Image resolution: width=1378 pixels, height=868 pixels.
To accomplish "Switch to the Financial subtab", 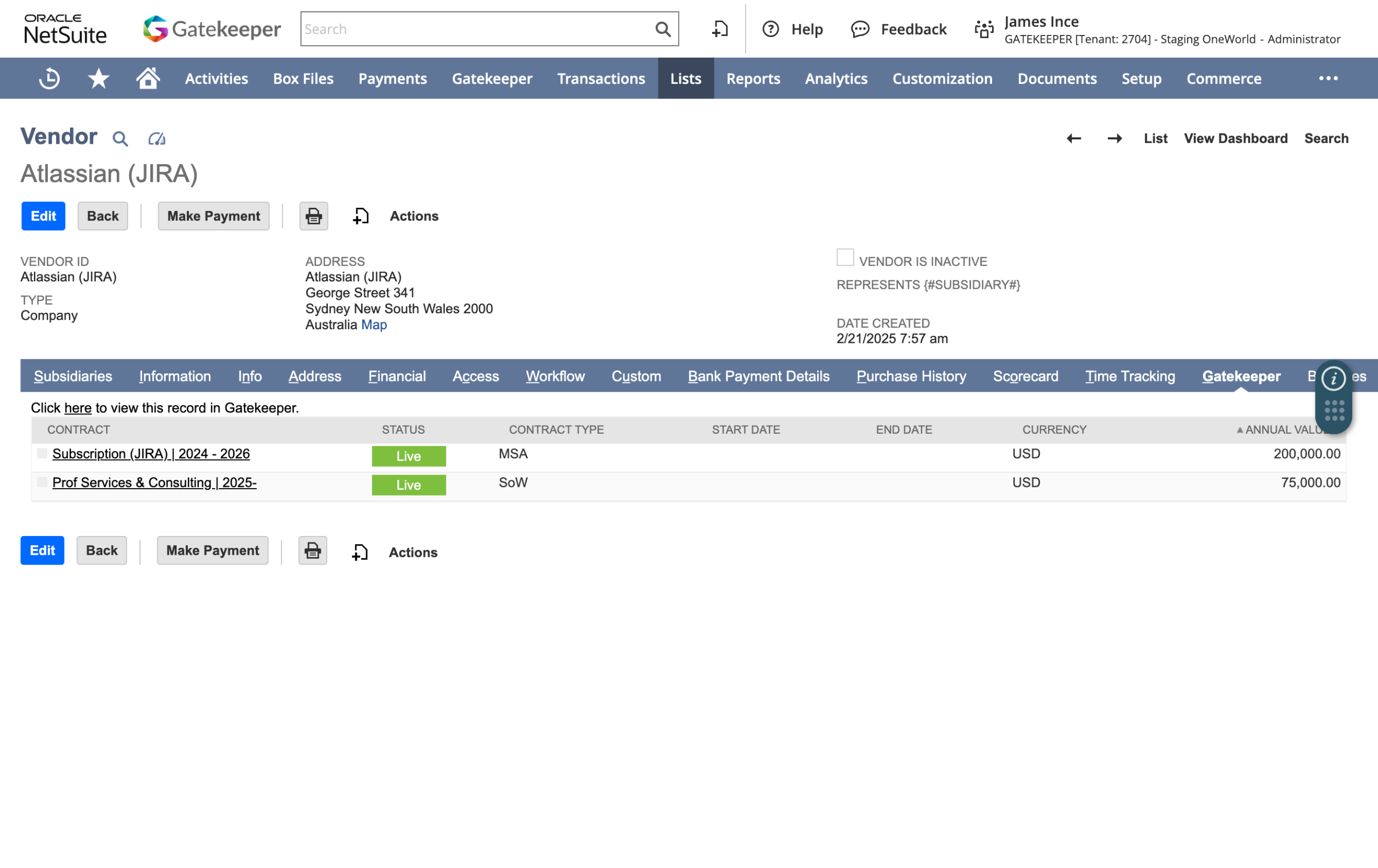I will click(397, 377).
